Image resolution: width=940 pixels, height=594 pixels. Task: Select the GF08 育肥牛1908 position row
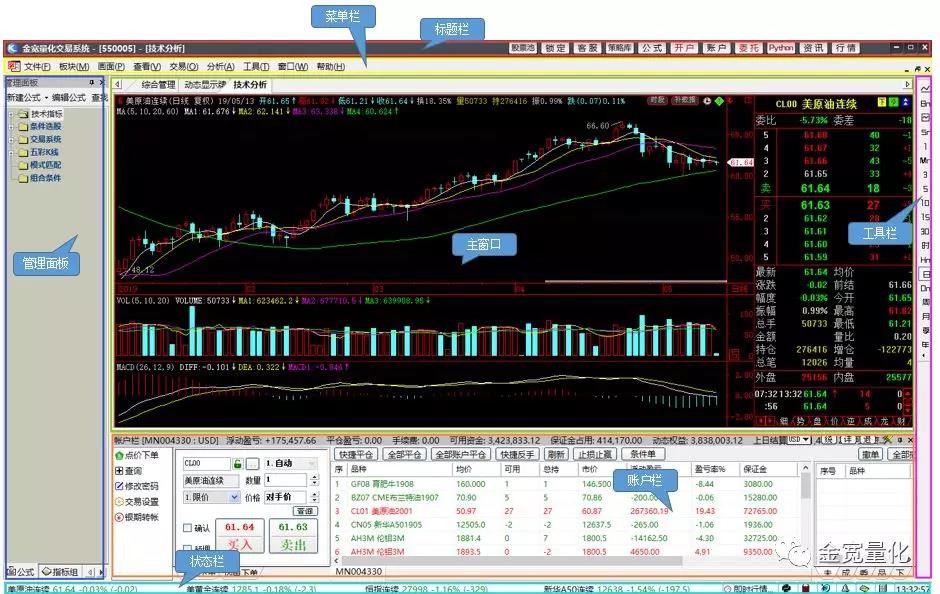(566, 484)
